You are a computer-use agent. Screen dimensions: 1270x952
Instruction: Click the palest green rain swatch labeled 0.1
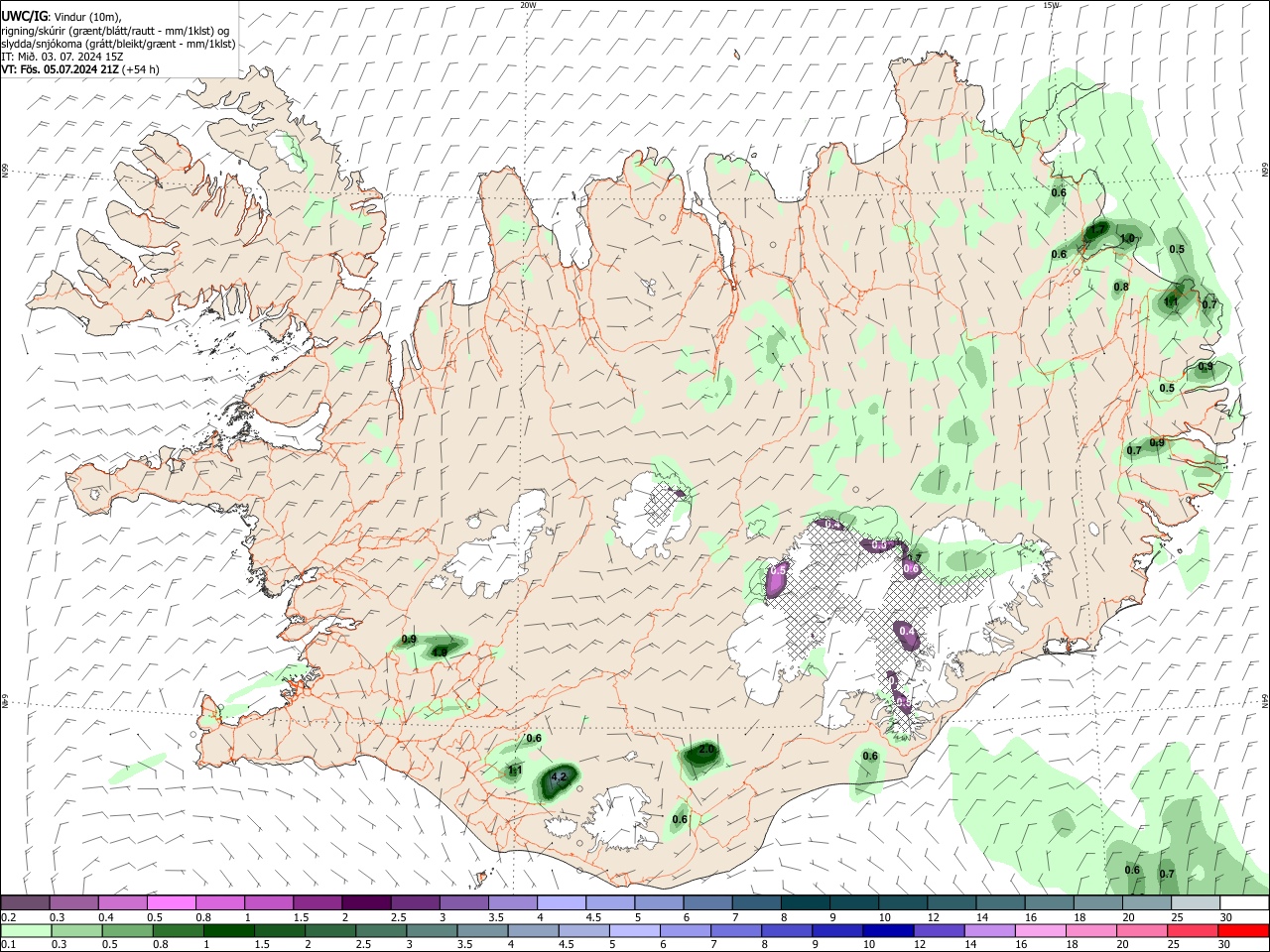coord(27,930)
